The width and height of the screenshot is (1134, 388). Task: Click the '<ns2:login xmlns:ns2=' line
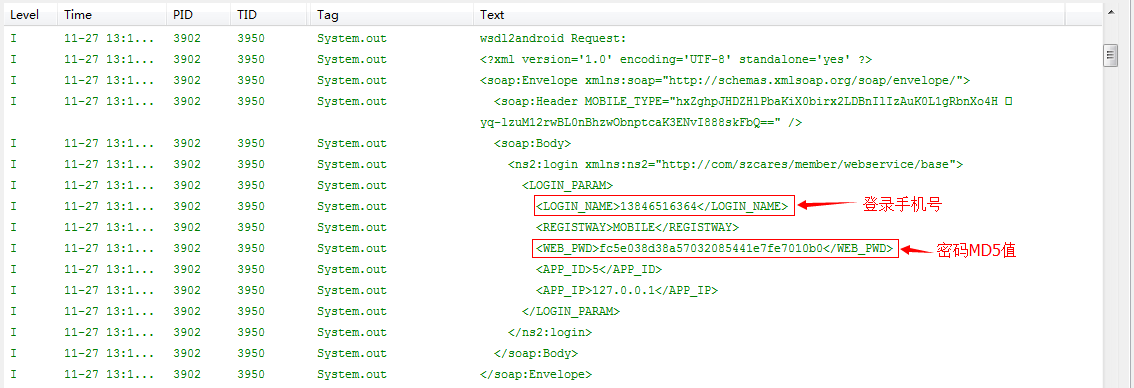click(x=735, y=164)
